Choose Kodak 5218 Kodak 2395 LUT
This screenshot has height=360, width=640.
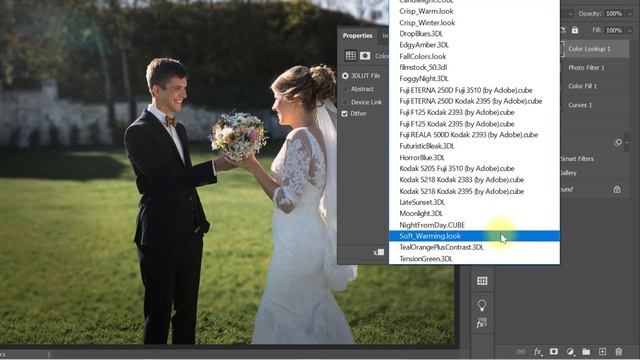click(474, 191)
